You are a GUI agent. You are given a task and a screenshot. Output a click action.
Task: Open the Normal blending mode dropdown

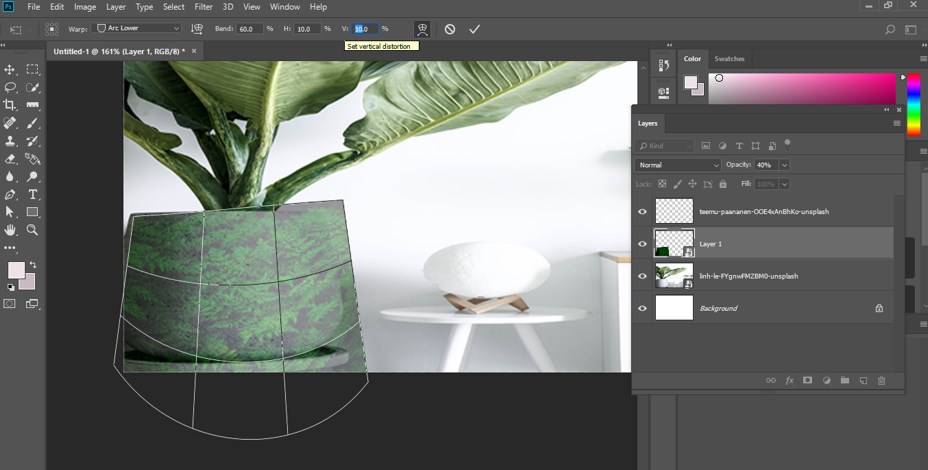(678, 164)
